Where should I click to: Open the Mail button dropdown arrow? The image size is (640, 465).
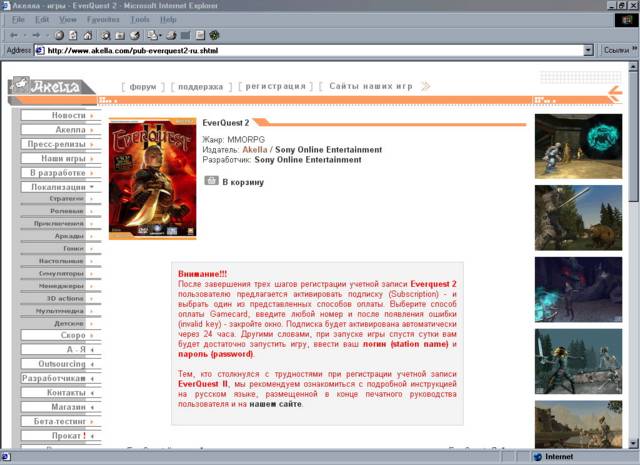pos(160,36)
